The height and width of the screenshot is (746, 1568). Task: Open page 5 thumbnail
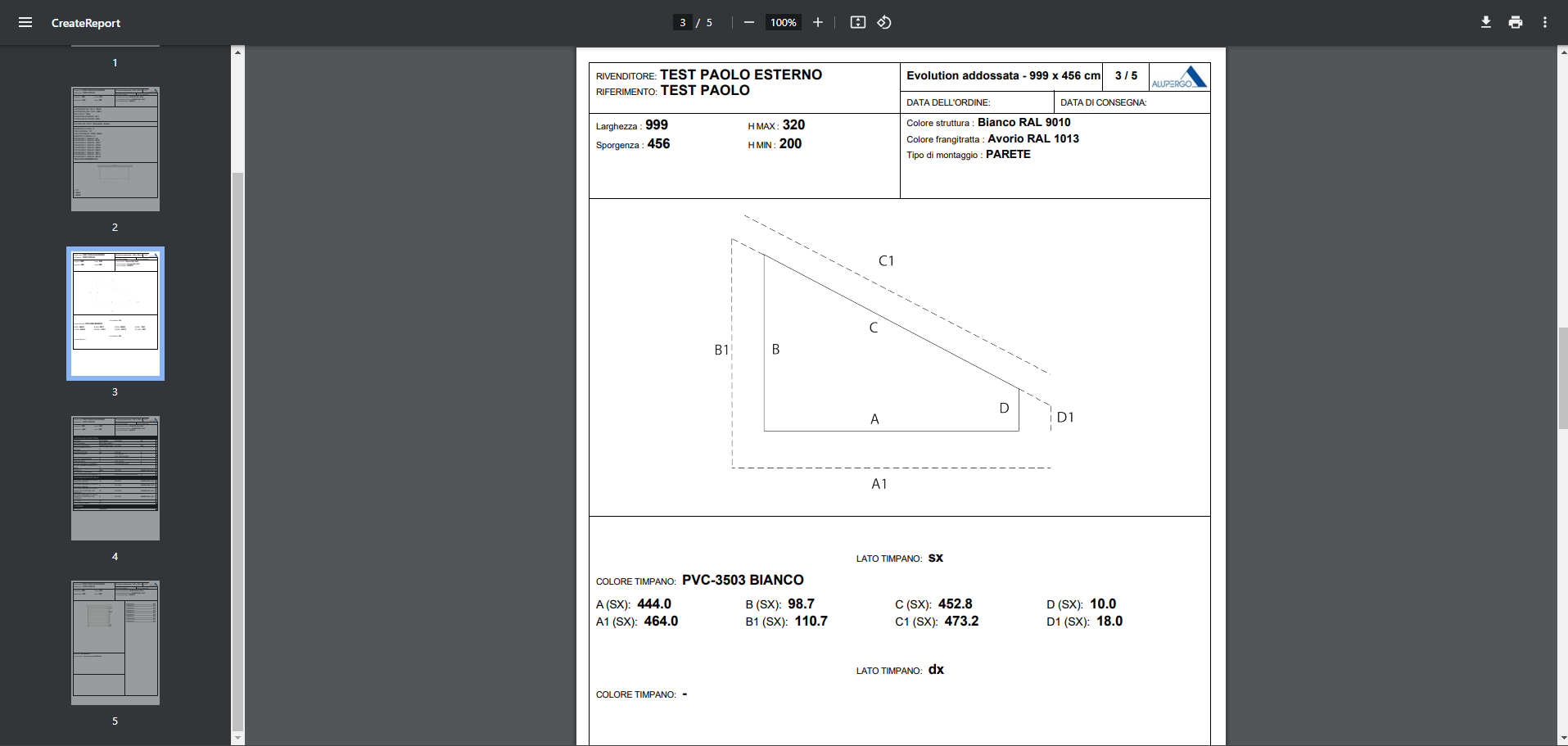pos(115,643)
